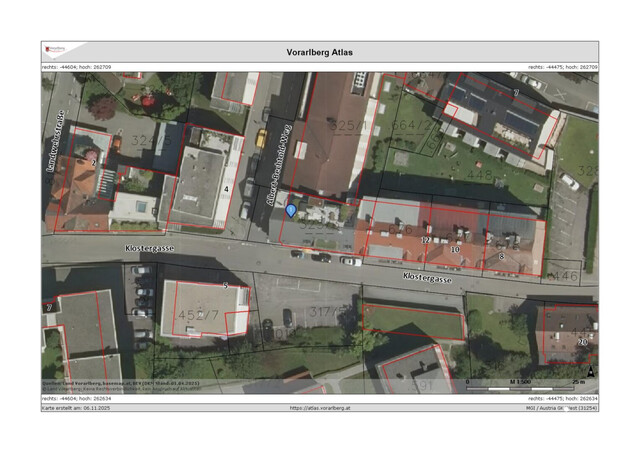Click house number 10 on Klostergasse
Viewport: 640px width, 453px height.
click(455, 249)
